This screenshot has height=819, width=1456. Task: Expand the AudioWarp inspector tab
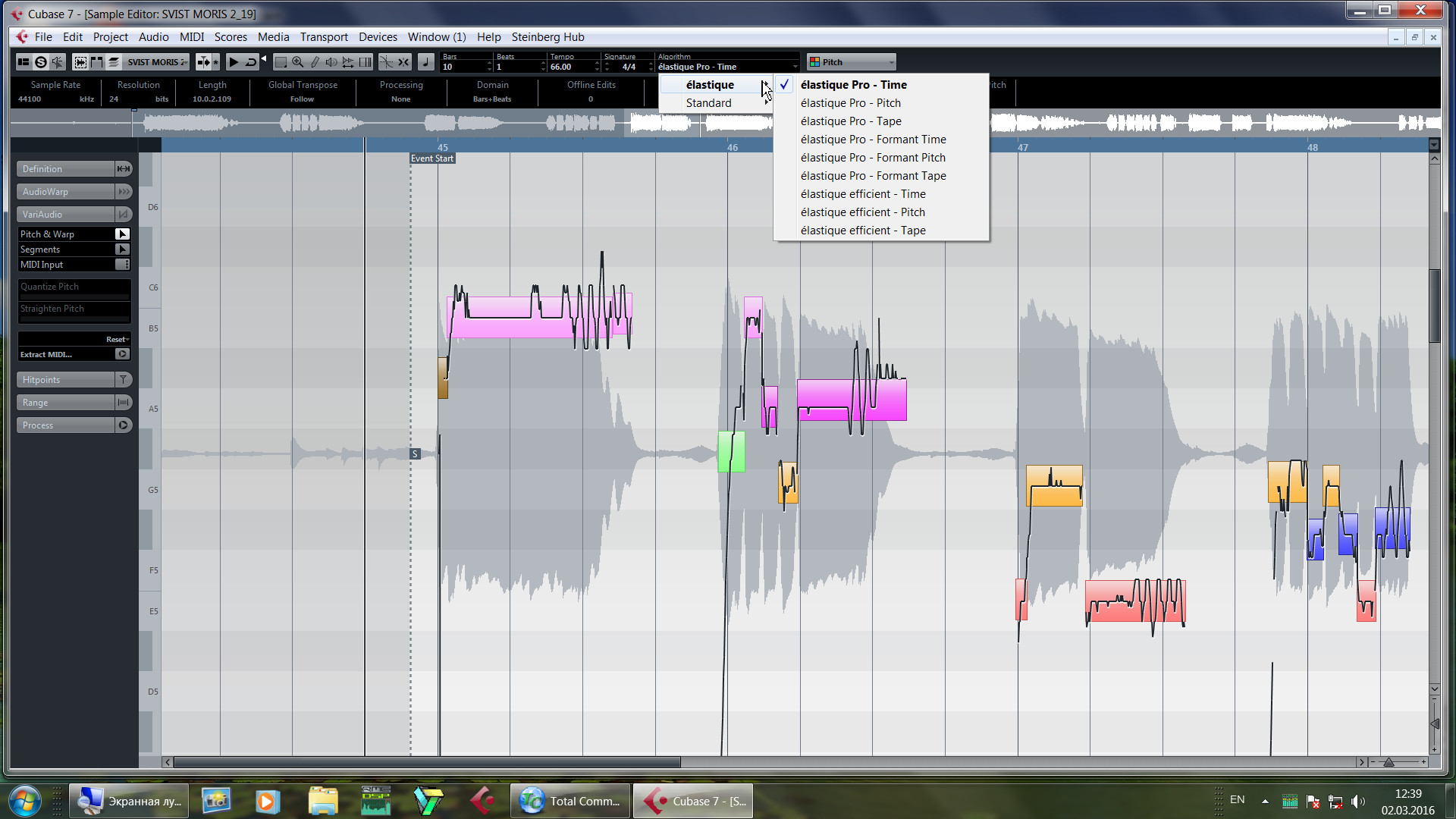[x=74, y=192]
